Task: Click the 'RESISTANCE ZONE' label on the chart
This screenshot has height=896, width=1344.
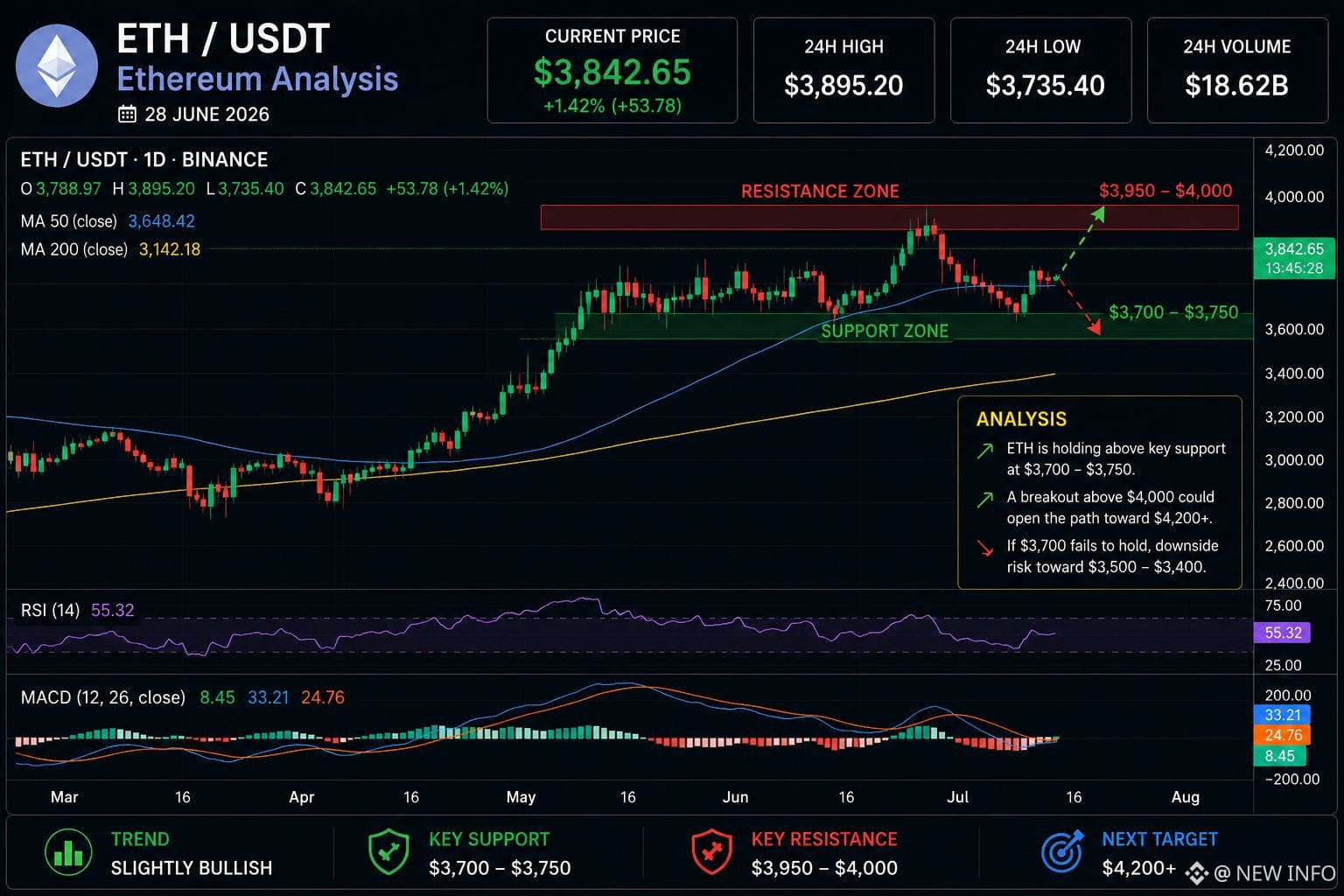Action: 820,192
